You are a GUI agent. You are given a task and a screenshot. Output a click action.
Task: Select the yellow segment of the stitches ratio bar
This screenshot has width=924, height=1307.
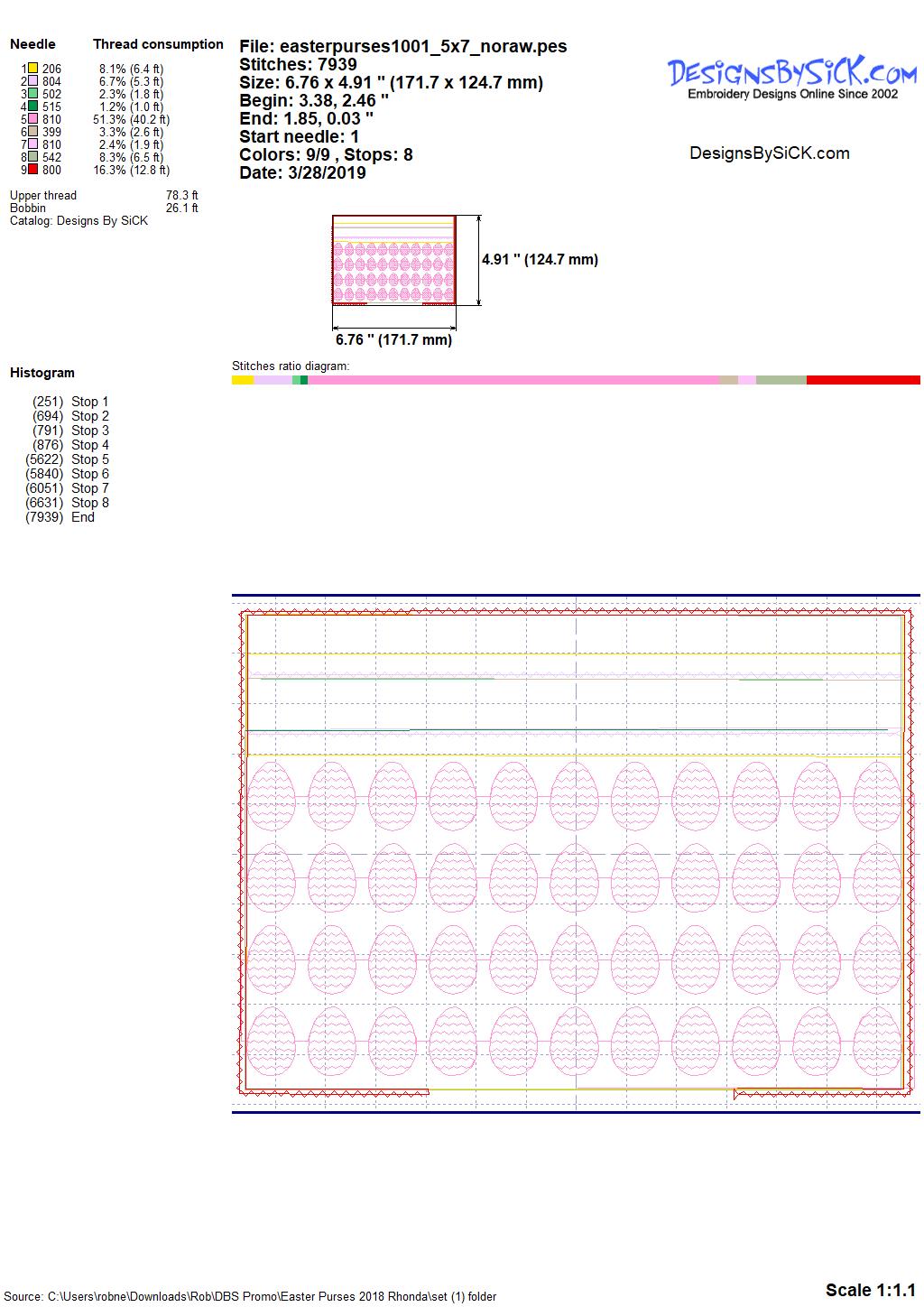243,381
